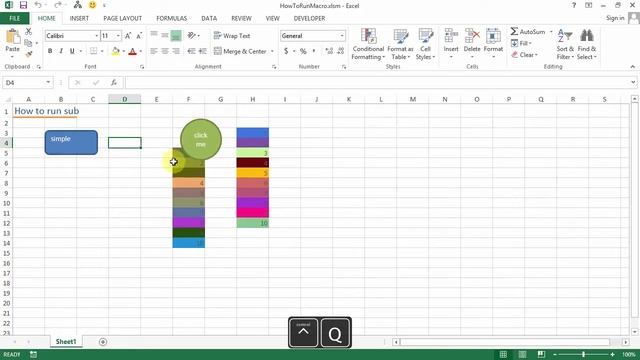Click the New Sheet plus icon

coord(103,342)
